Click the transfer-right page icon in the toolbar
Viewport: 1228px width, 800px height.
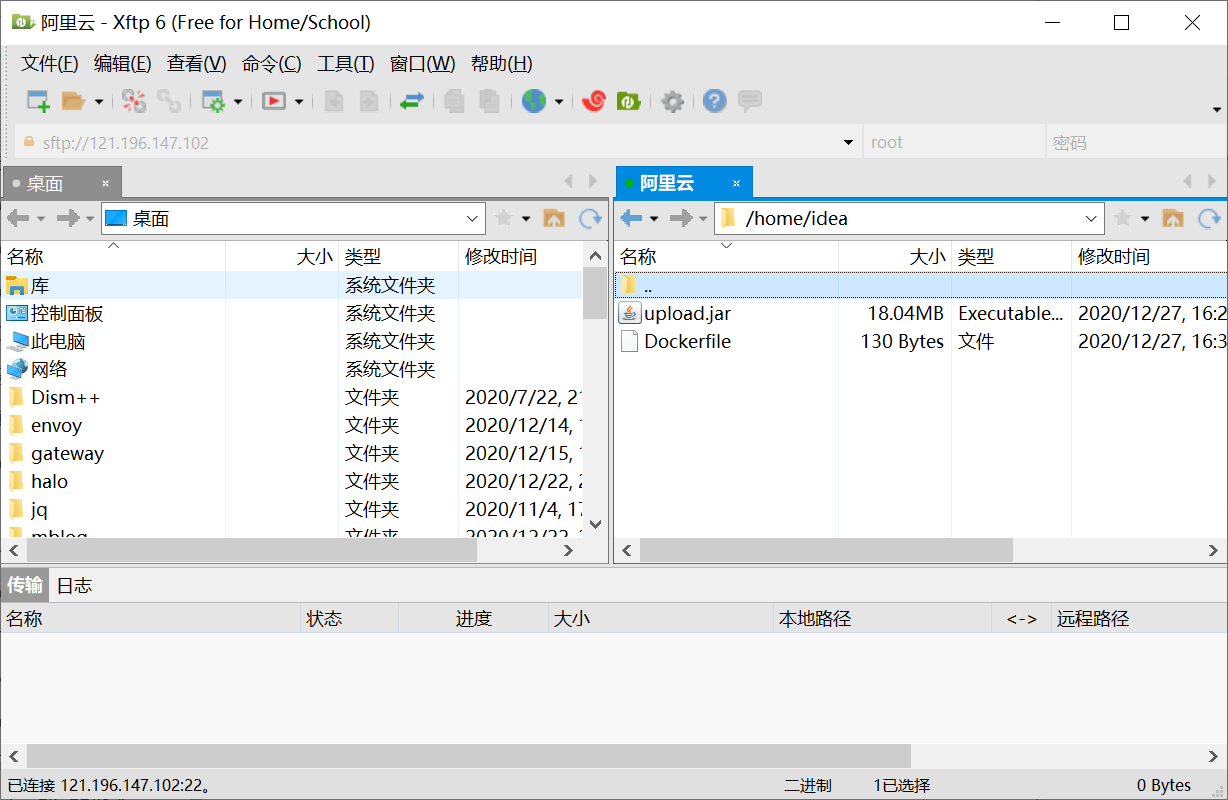pos(369,101)
